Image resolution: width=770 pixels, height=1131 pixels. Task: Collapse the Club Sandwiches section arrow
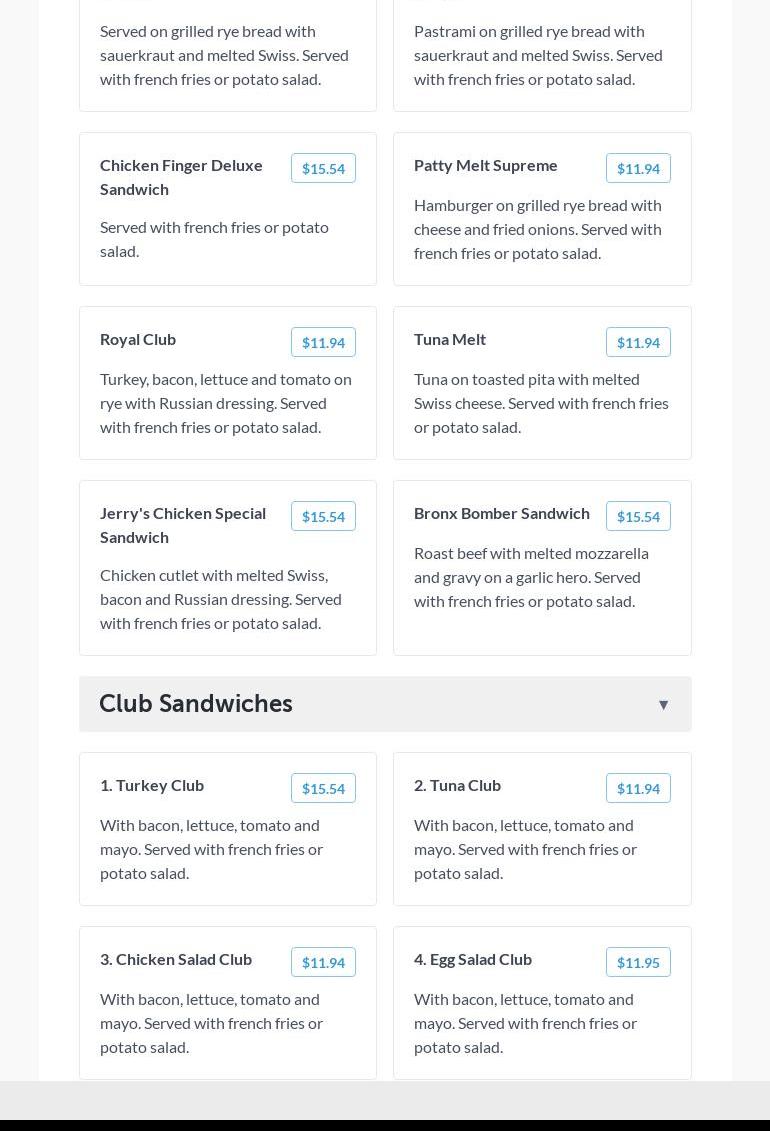tap(663, 705)
